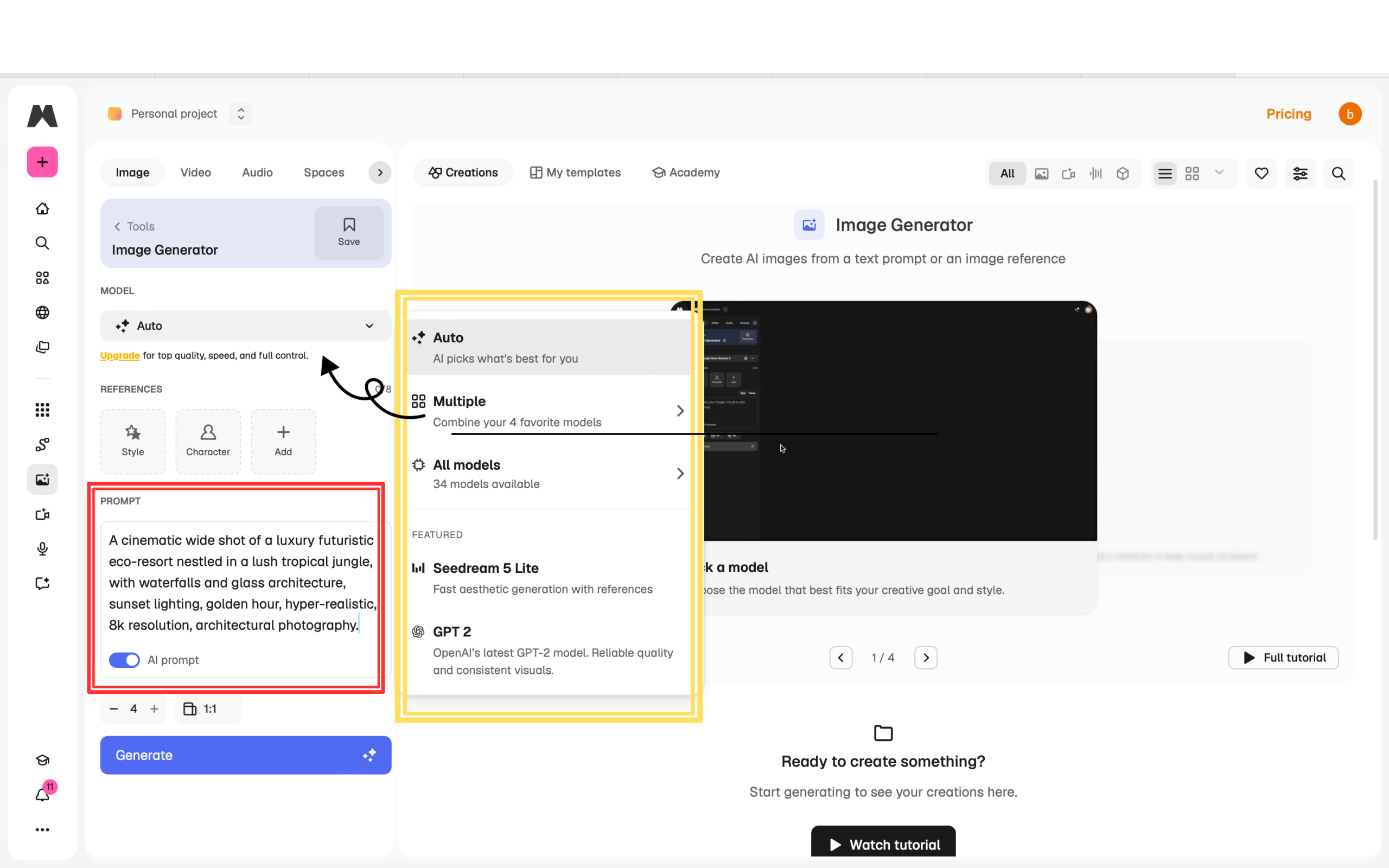Open creations search magnifier icon
The image size is (1389, 868).
[x=1339, y=174]
